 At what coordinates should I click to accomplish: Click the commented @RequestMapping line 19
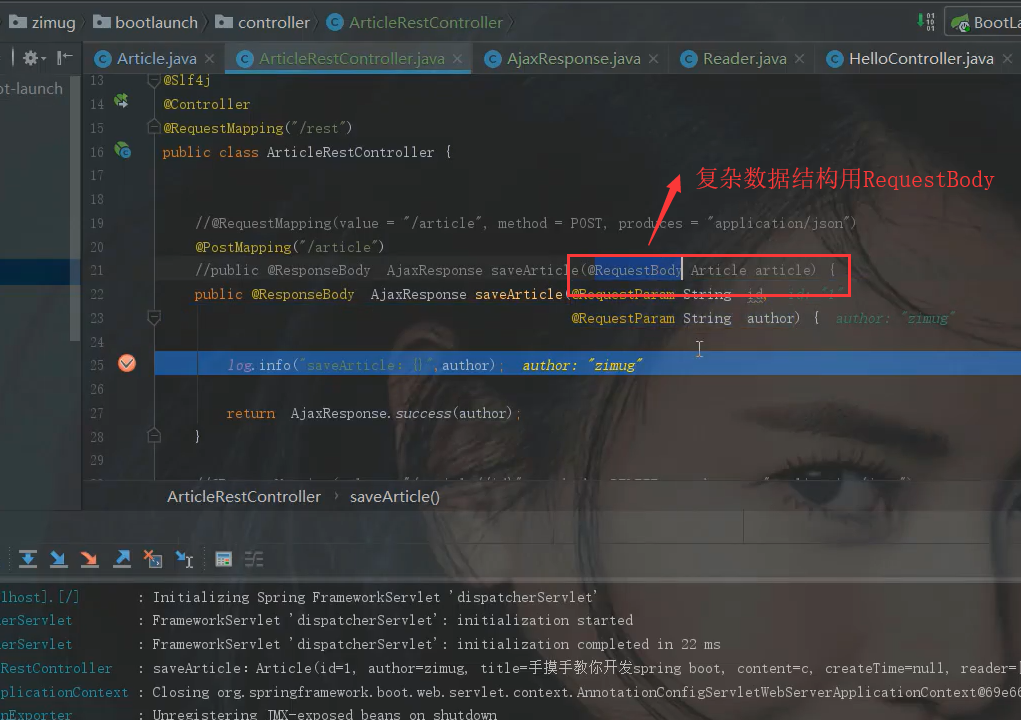coord(525,223)
